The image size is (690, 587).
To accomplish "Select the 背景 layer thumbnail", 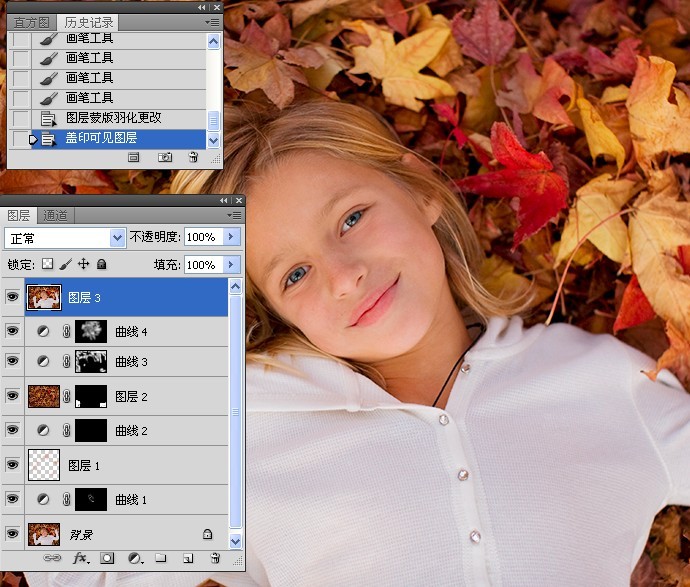I will (x=44, y=534).
